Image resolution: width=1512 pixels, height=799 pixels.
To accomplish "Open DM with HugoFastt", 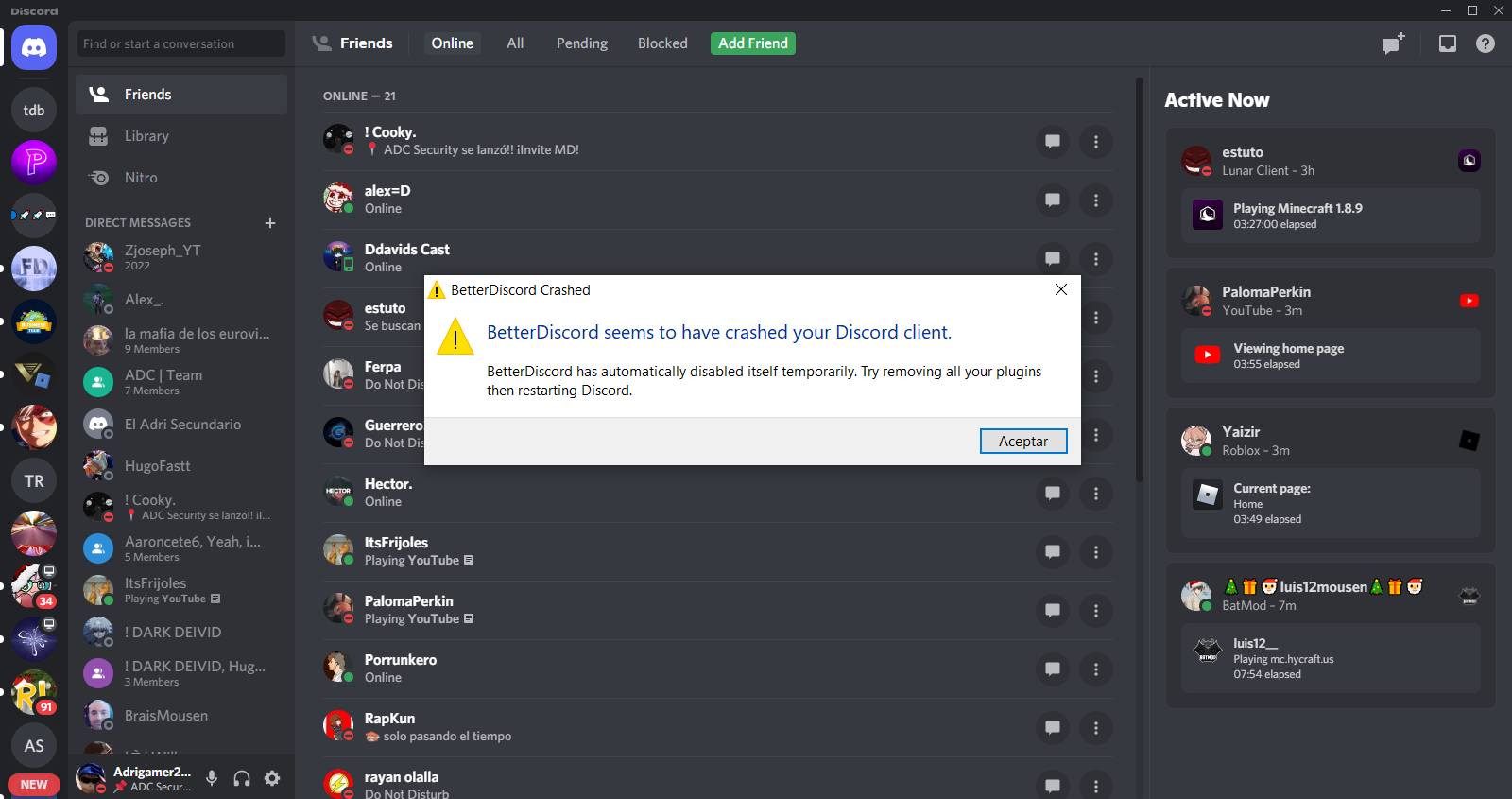I will (x=181, y=465).
